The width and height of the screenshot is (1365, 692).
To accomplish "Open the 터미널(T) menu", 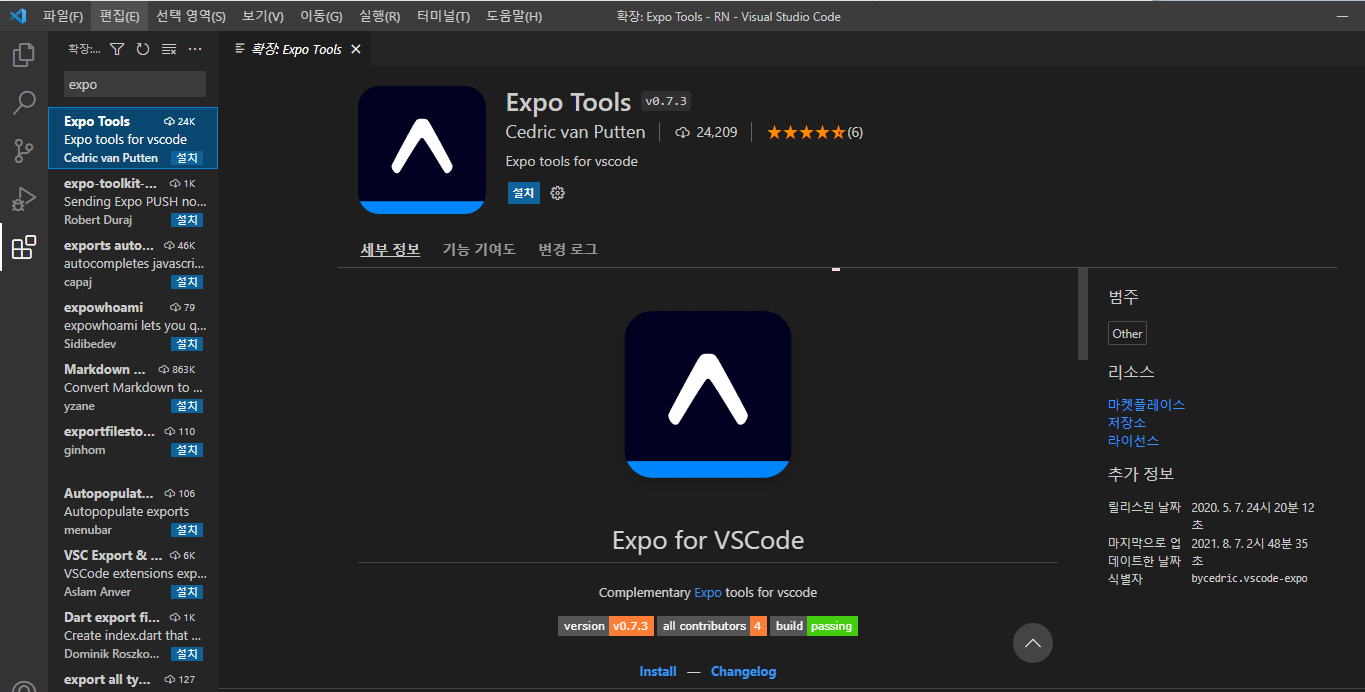I will click(x=443, y=16).
